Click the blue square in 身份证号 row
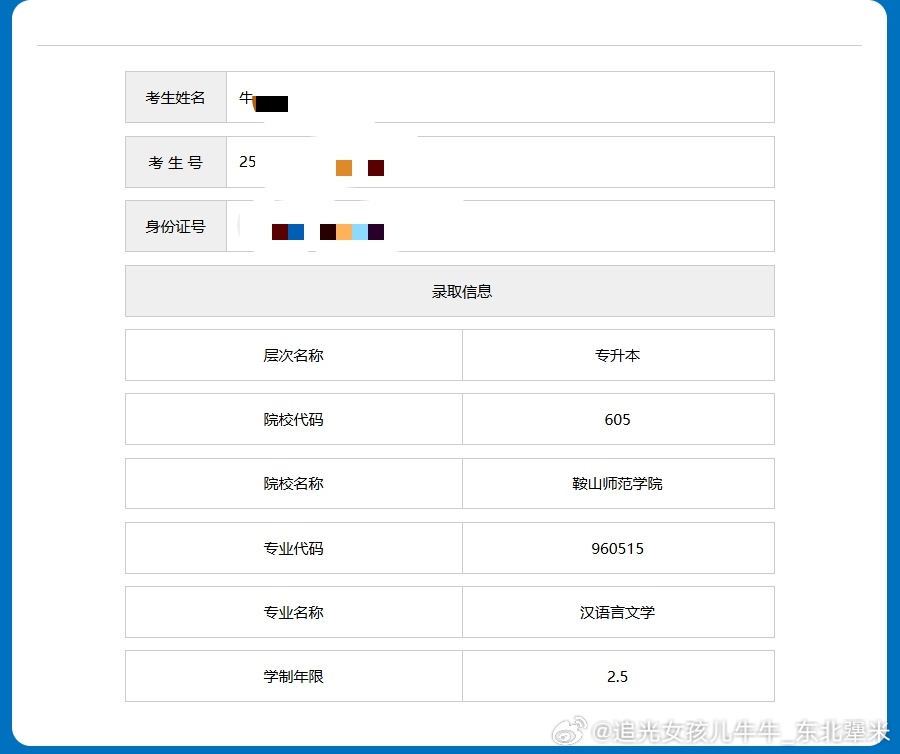 pos(296,231)
